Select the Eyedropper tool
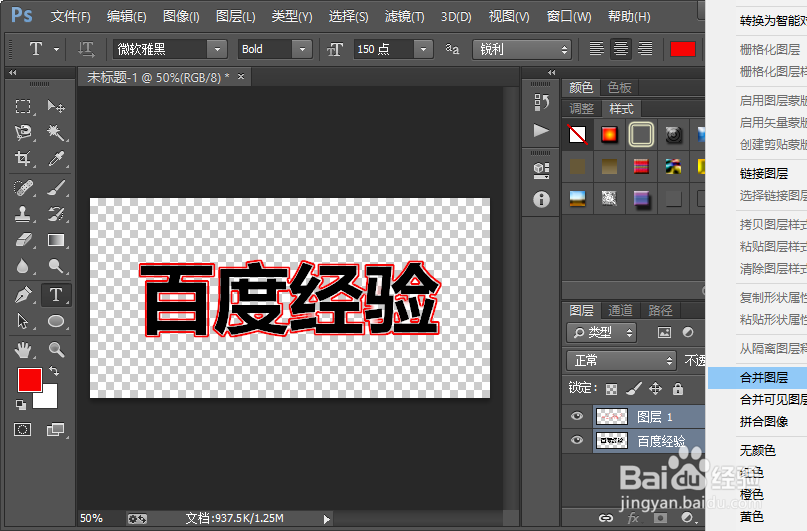 (56, 158)
